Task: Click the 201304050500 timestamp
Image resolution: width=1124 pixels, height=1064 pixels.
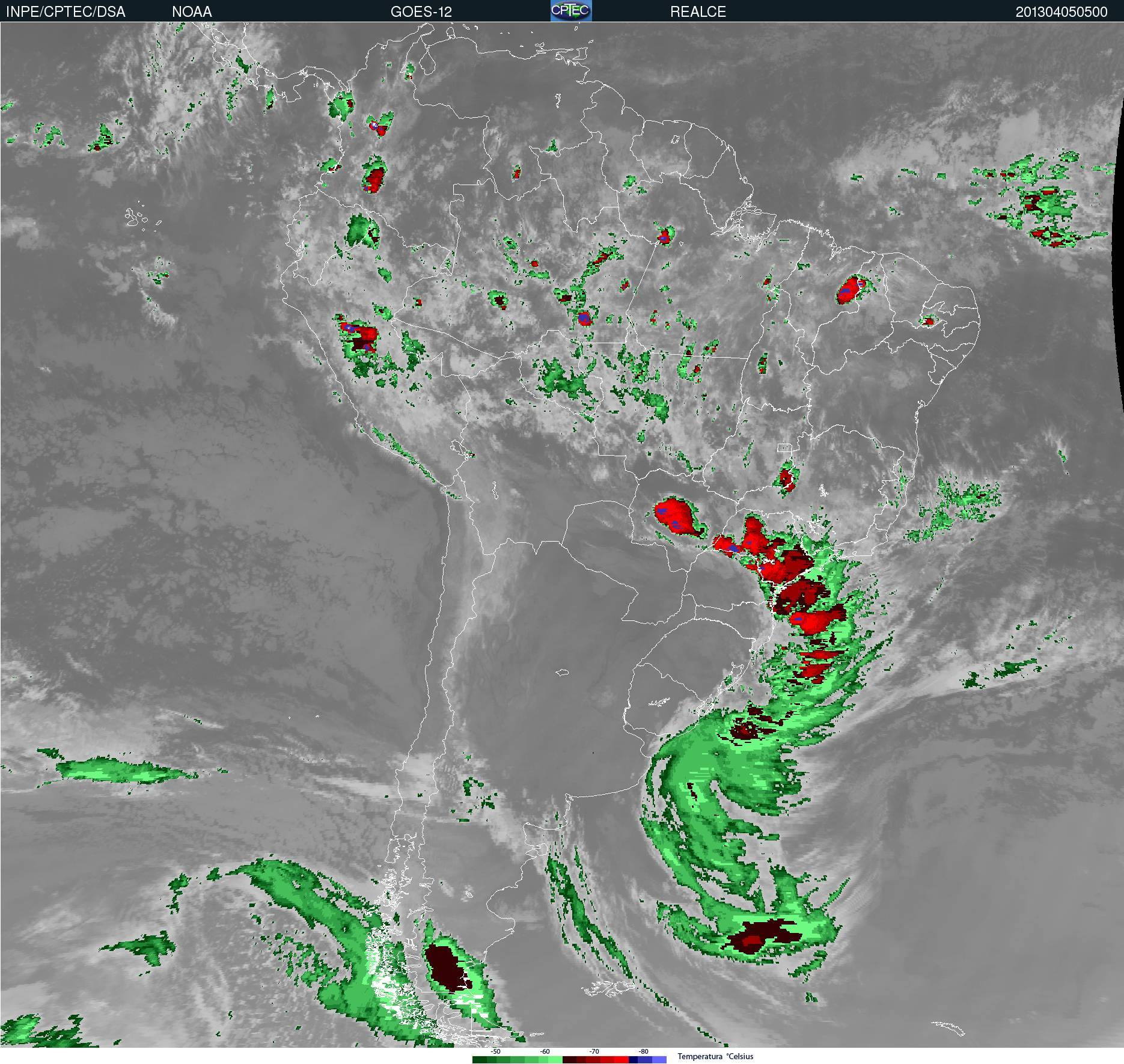Action: [1061, 12]
